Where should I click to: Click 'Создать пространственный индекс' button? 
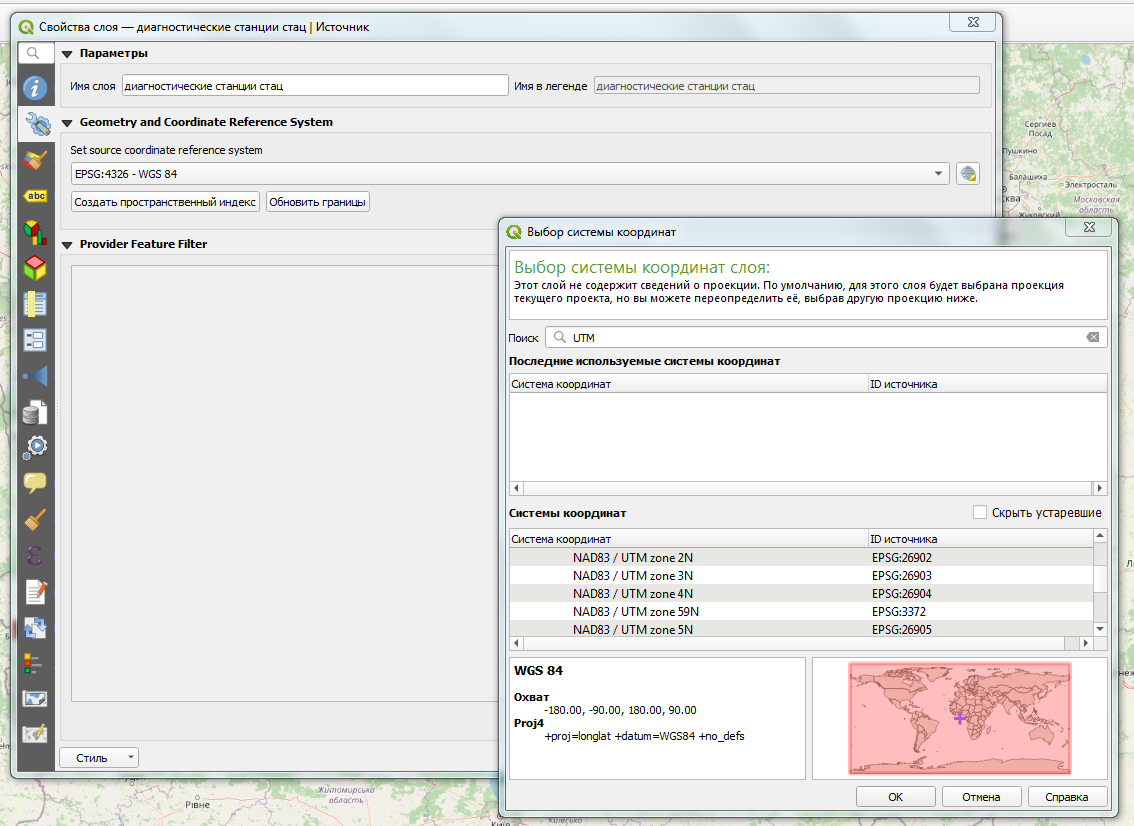click(165, 202)
